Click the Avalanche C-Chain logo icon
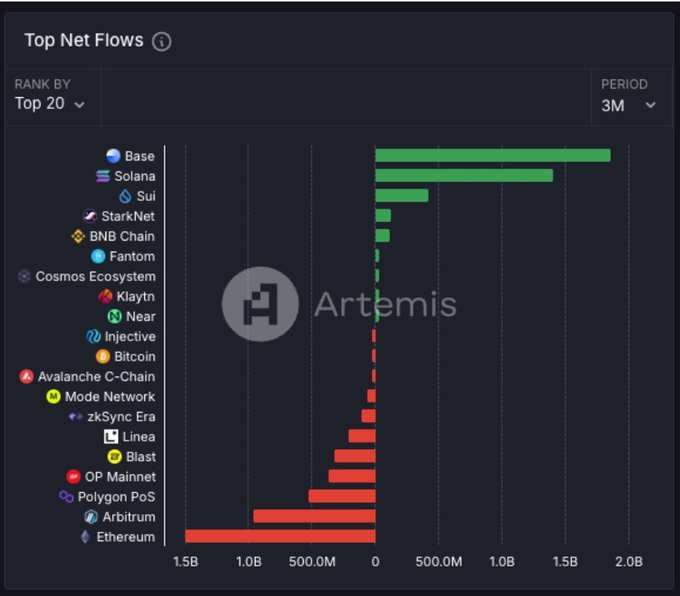Viewport: 680px width, 596px height. (26, 377)
